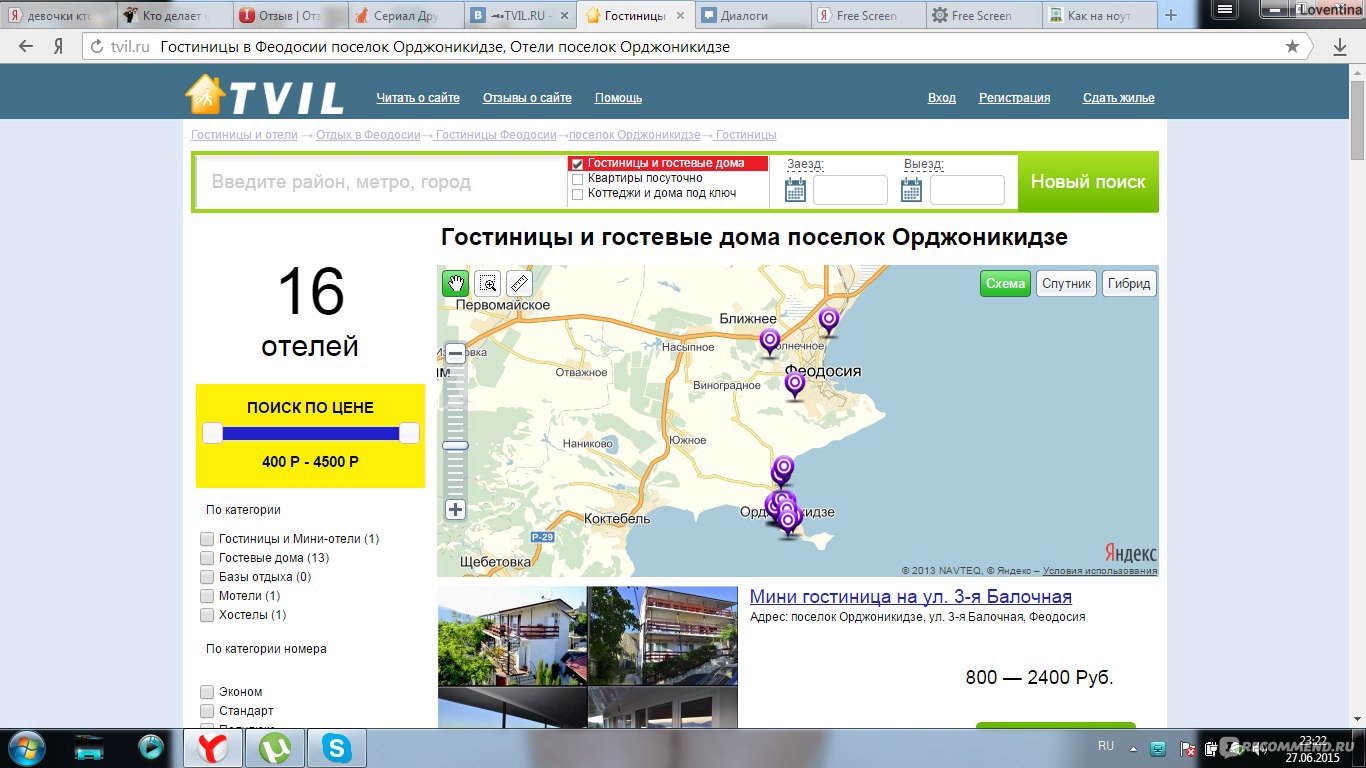Click the Заезд date input field

pos(850,190)
